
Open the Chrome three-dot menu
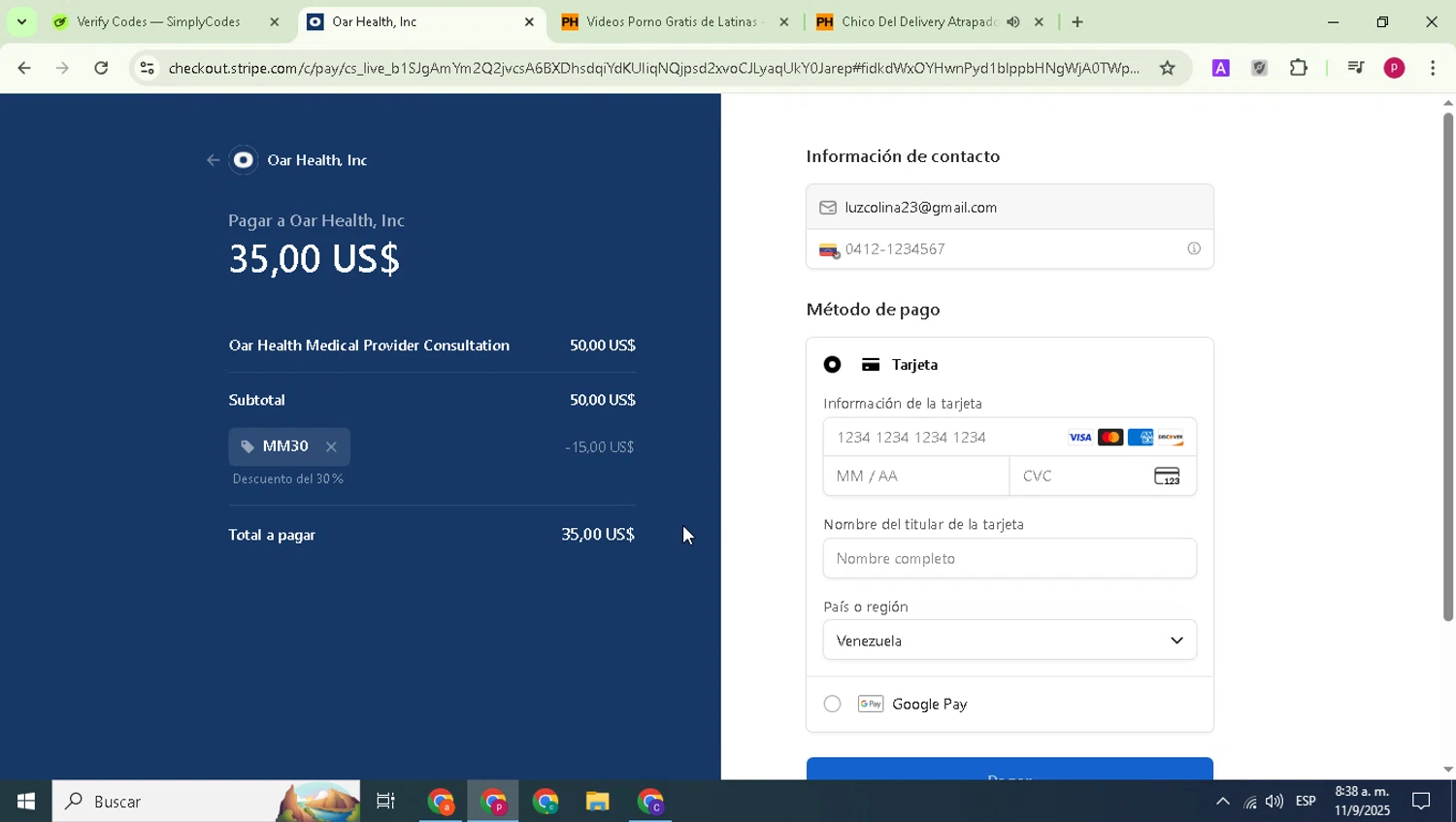click(1433, 68)
